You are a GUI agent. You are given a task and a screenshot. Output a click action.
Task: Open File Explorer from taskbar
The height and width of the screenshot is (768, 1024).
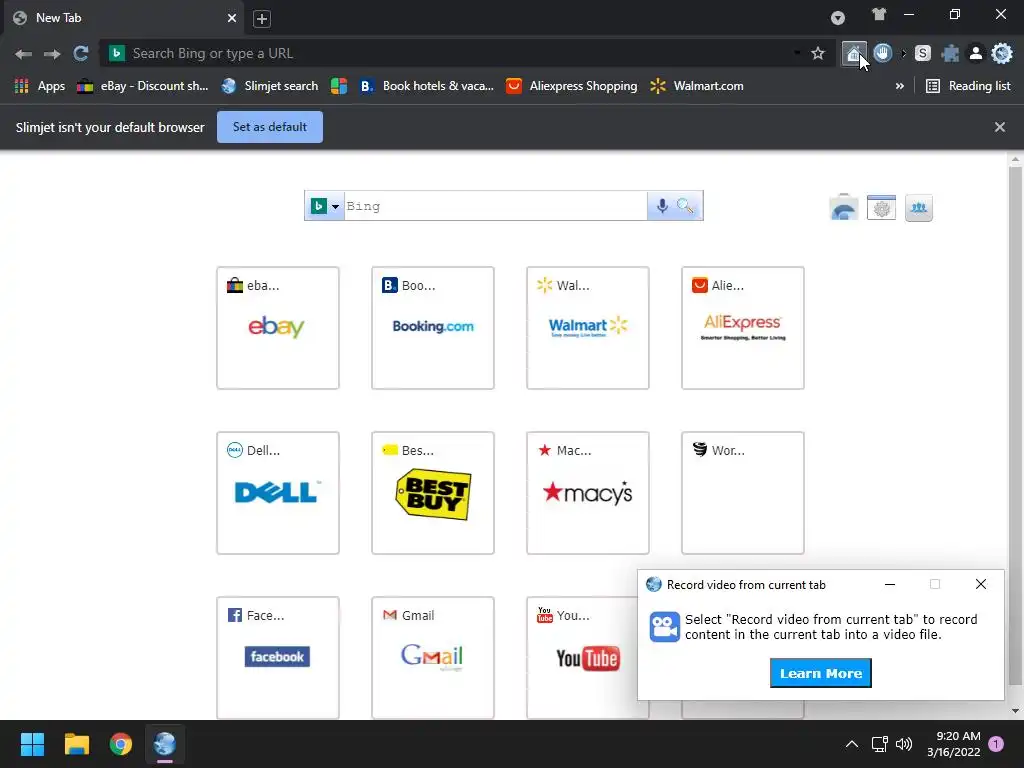(76, 744)
